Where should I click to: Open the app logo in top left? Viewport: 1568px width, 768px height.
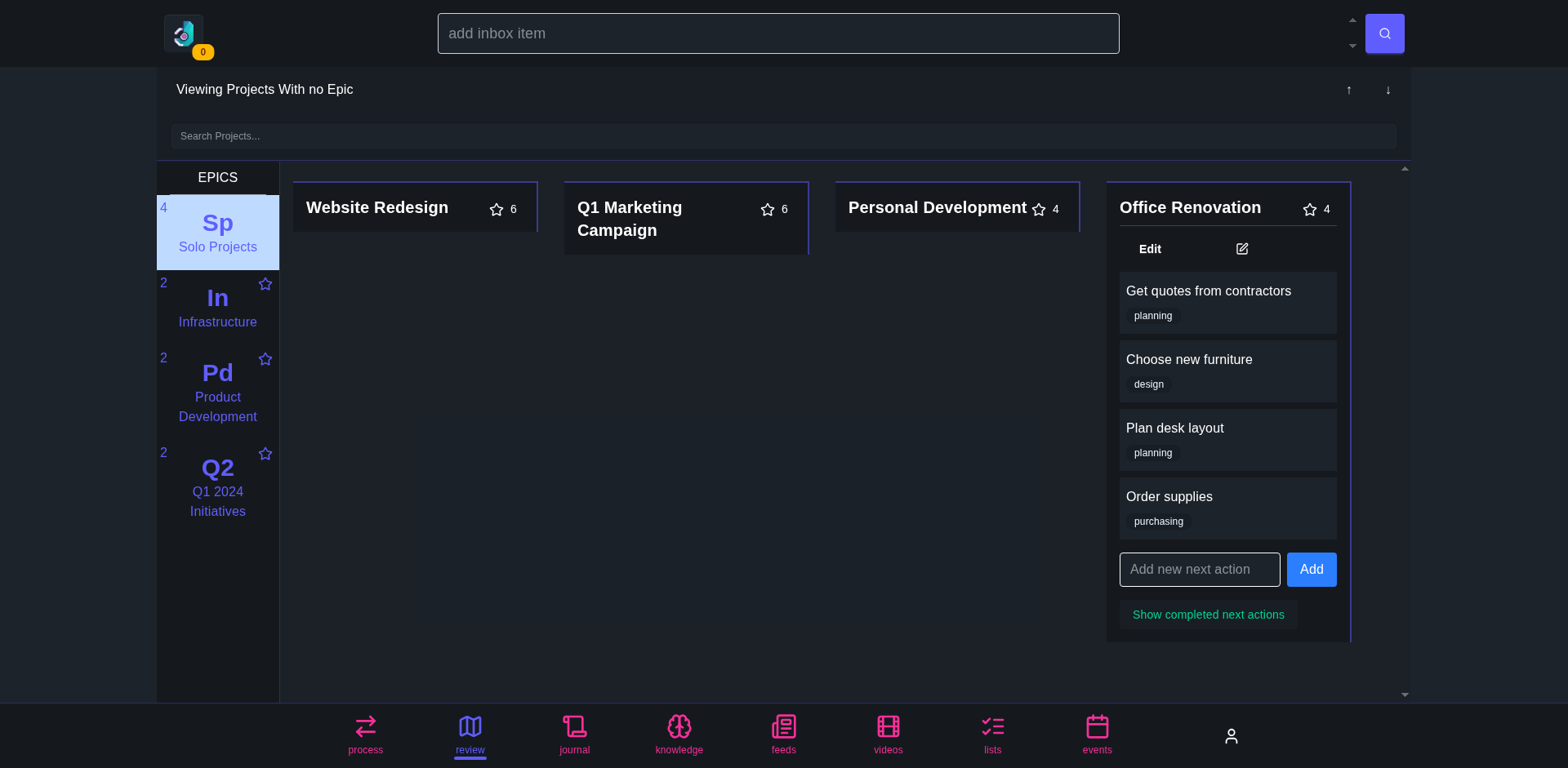click(x=184, y=34)
